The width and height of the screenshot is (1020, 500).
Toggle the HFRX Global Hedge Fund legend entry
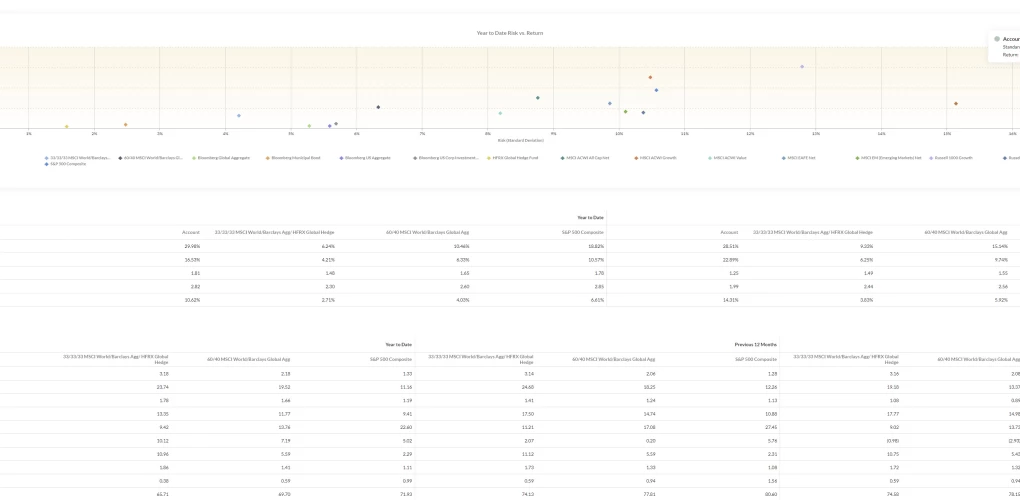(512, 158)
